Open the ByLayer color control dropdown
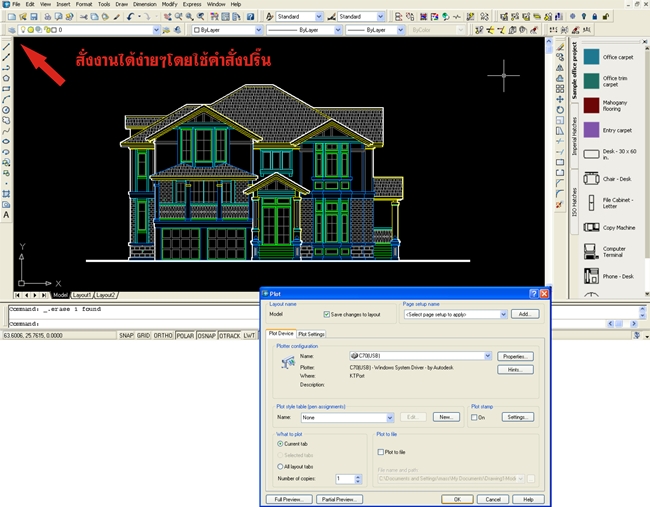The image size is (650, 507). [227, 30]
